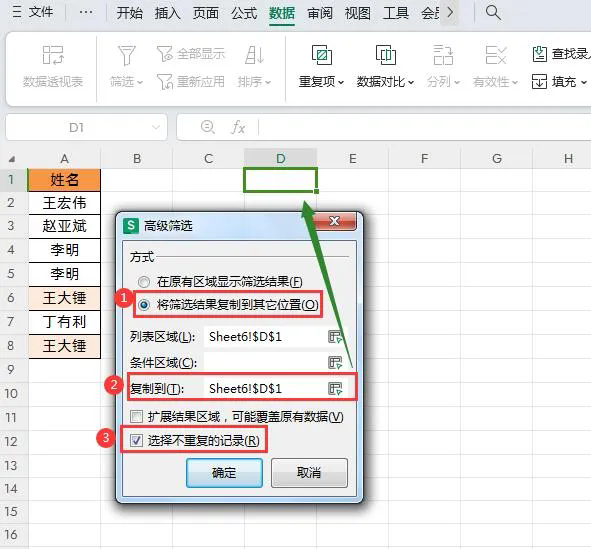This screenshot has height=549, width=591.
Task: Click the 确定 button
Action: [224, 473]
